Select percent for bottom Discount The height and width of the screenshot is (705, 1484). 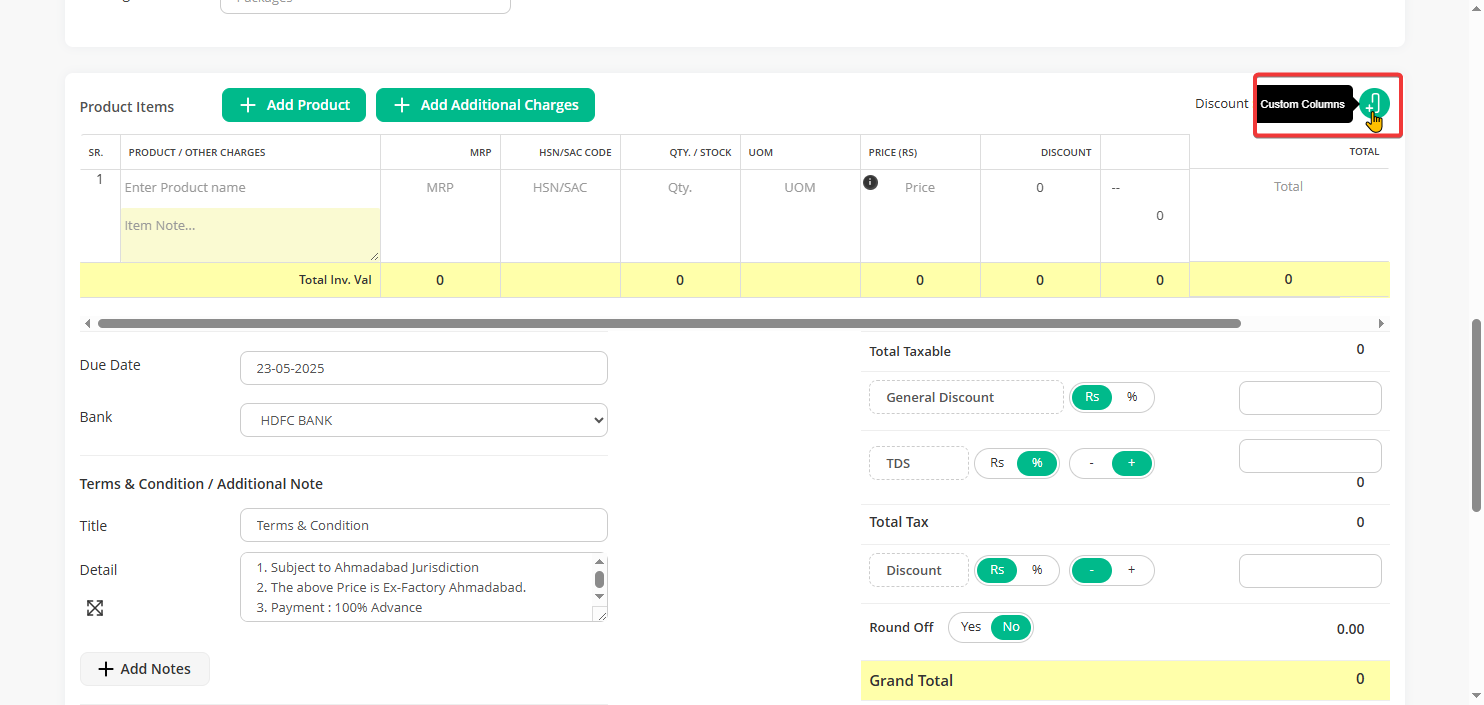[1037, 570]
